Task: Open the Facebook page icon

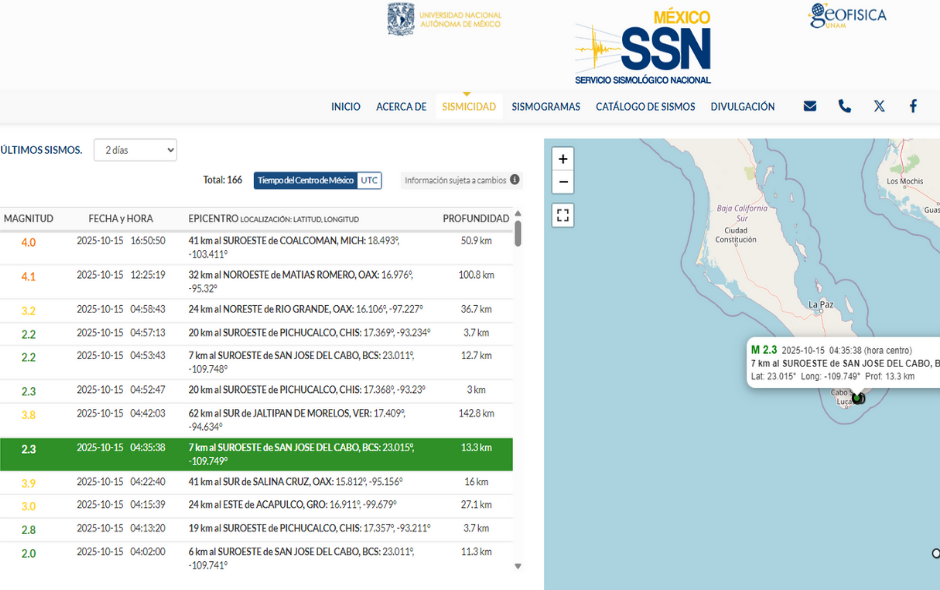Action: pyautogui.click(x=913, y=106)
